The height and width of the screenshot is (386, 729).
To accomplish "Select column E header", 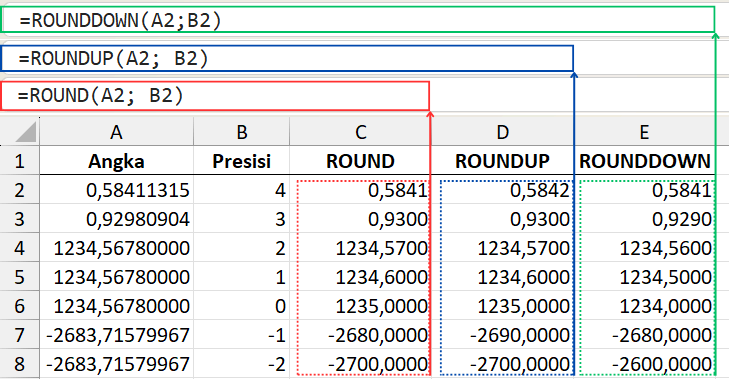I will [x=644, y=132].
